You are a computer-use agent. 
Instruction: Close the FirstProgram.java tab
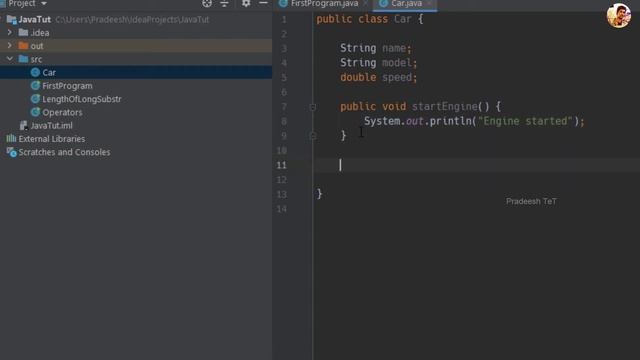(365, 4)
